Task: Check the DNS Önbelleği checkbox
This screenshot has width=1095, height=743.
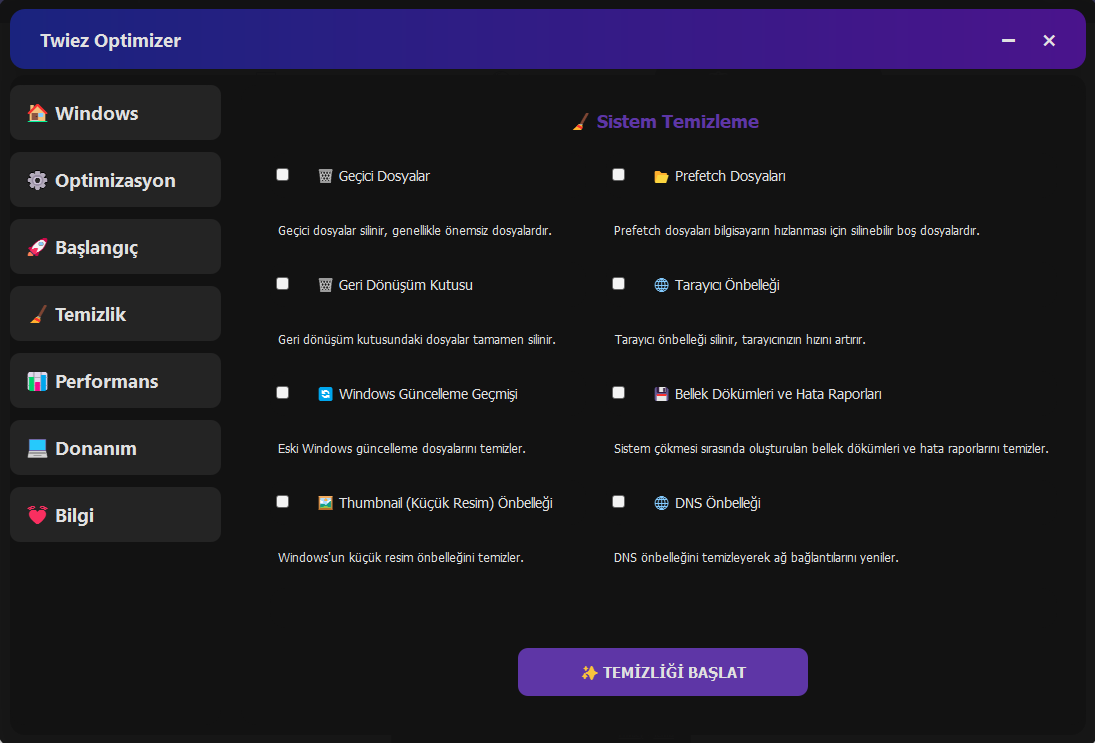Action: [x=618, y=501]
